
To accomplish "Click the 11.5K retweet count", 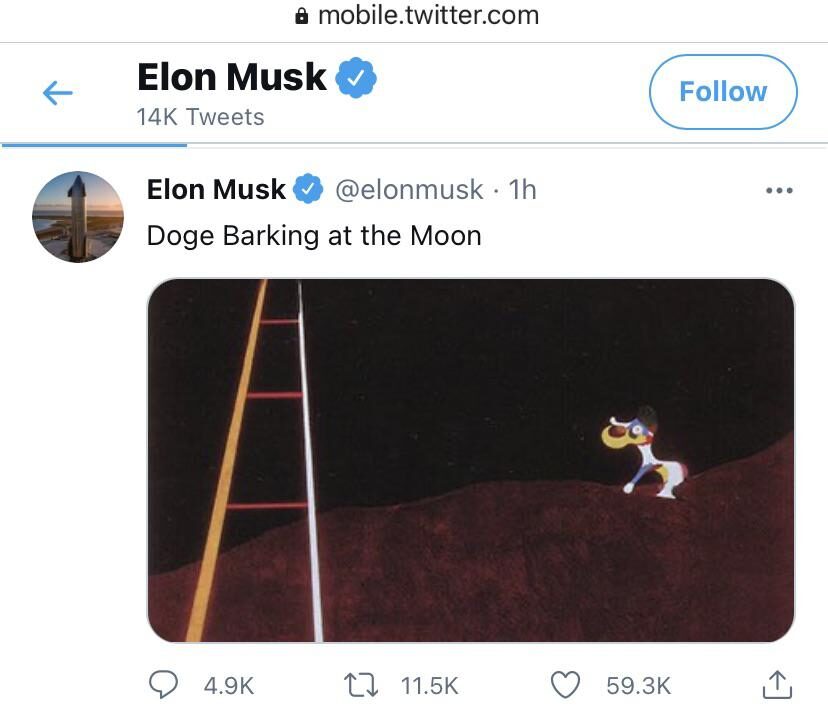I will [x=429, y=686].
